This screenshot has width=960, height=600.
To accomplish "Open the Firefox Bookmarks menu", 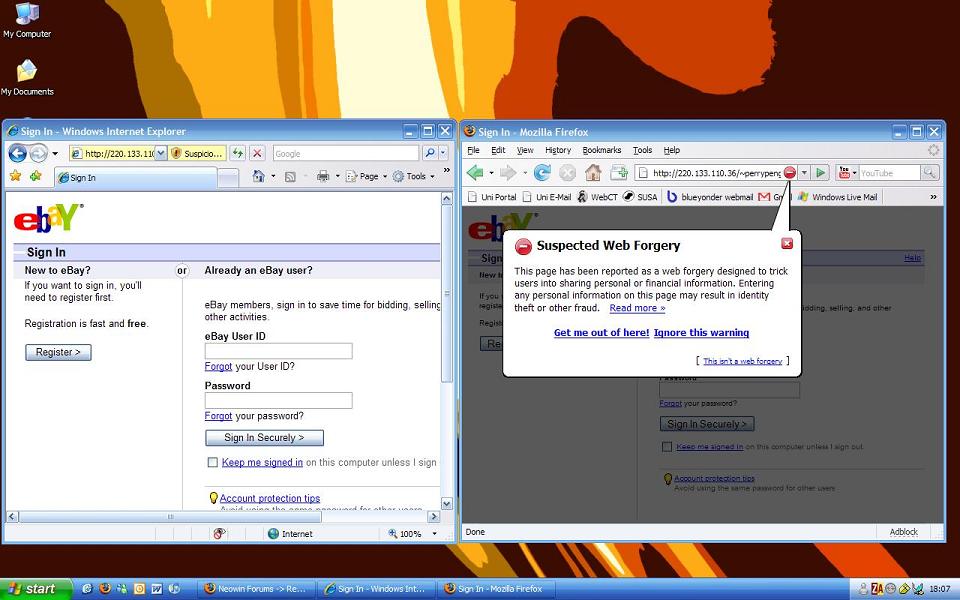I will coord(601,150).
